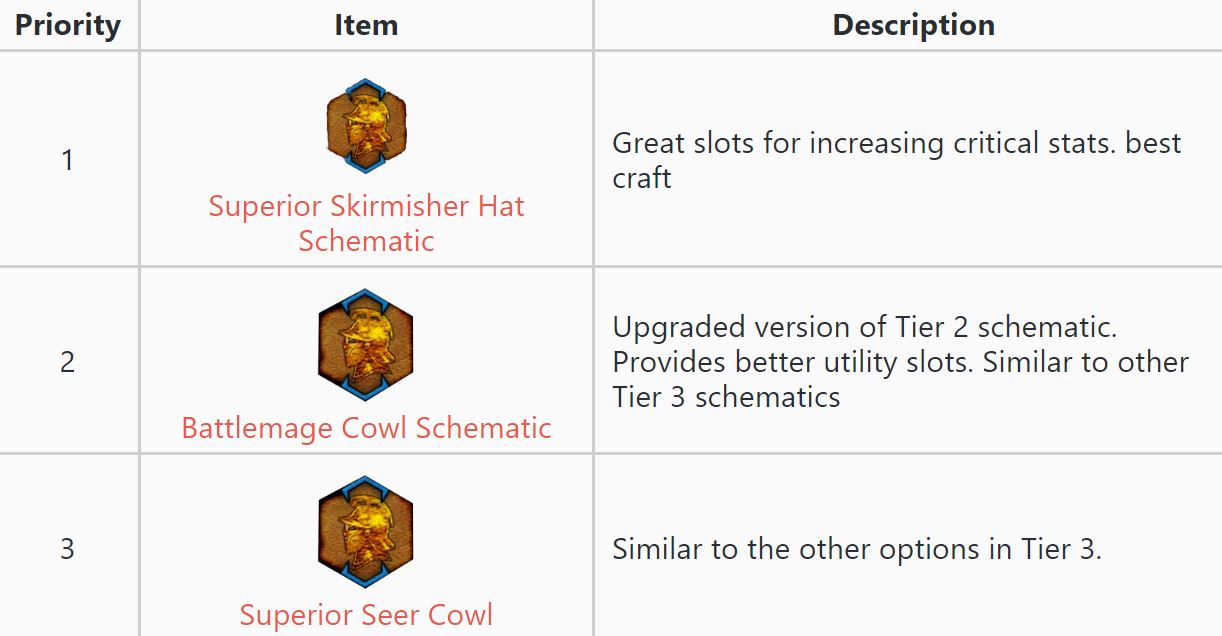Click the Priority column header
Viewport: 1222px width, 636px height.
(x=68, y=25)
